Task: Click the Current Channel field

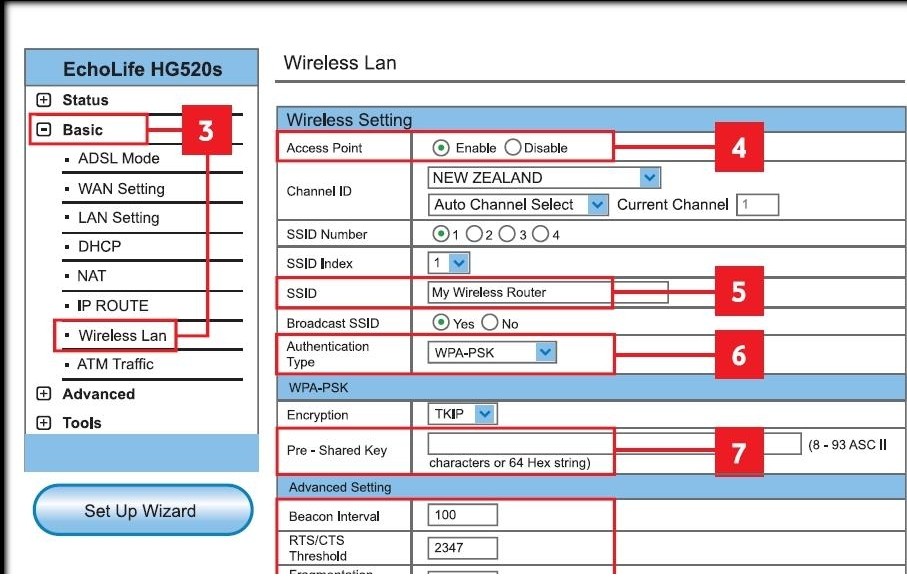Action: pyautogui.click(x=757, y=204)
